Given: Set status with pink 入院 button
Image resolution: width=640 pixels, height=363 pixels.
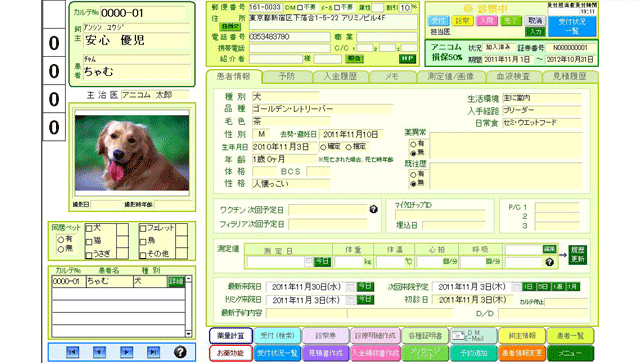Looking at the screenshot, I should tap(487, 20).
